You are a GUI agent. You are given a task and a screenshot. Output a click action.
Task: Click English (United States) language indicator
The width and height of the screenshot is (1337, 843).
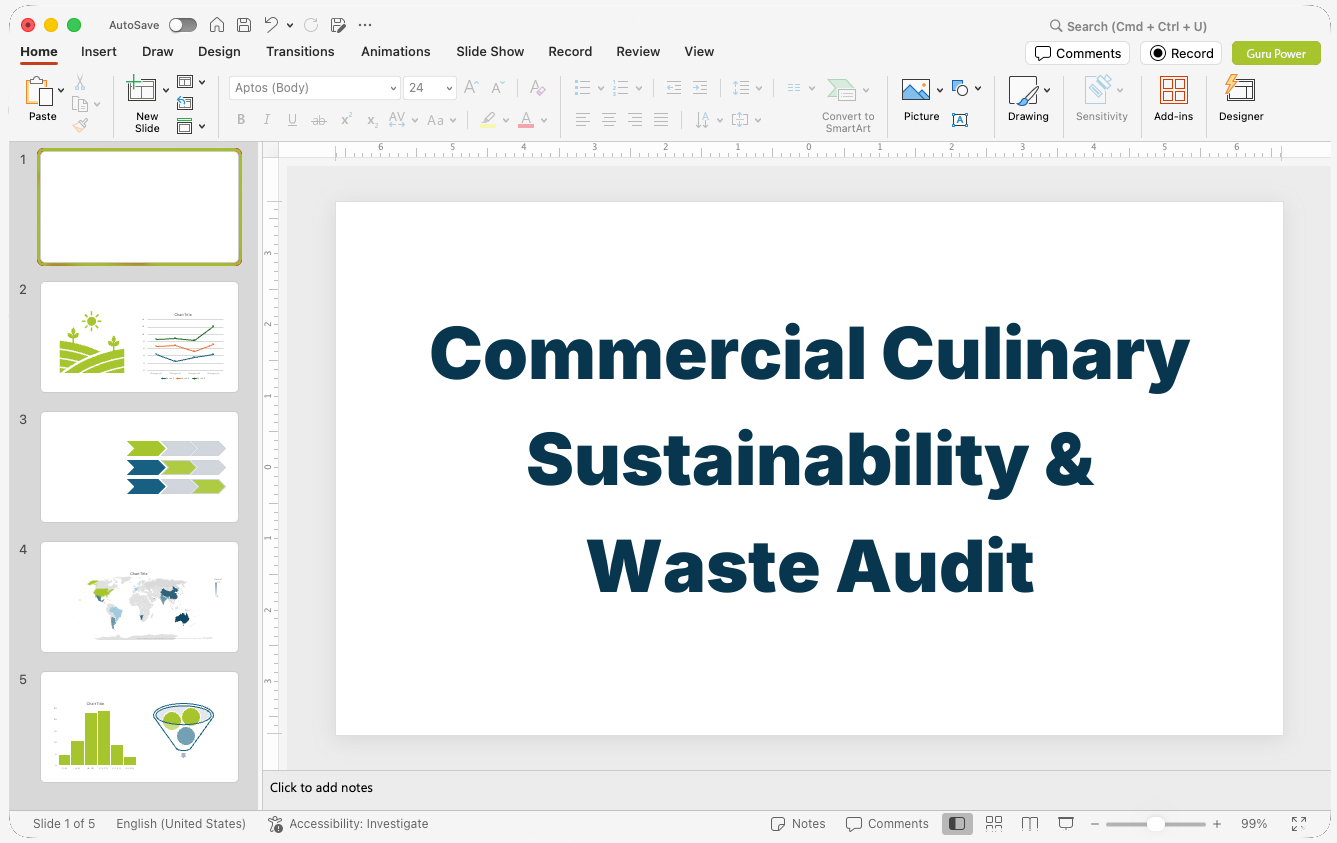pyautogui.click(x=181, y=824)
